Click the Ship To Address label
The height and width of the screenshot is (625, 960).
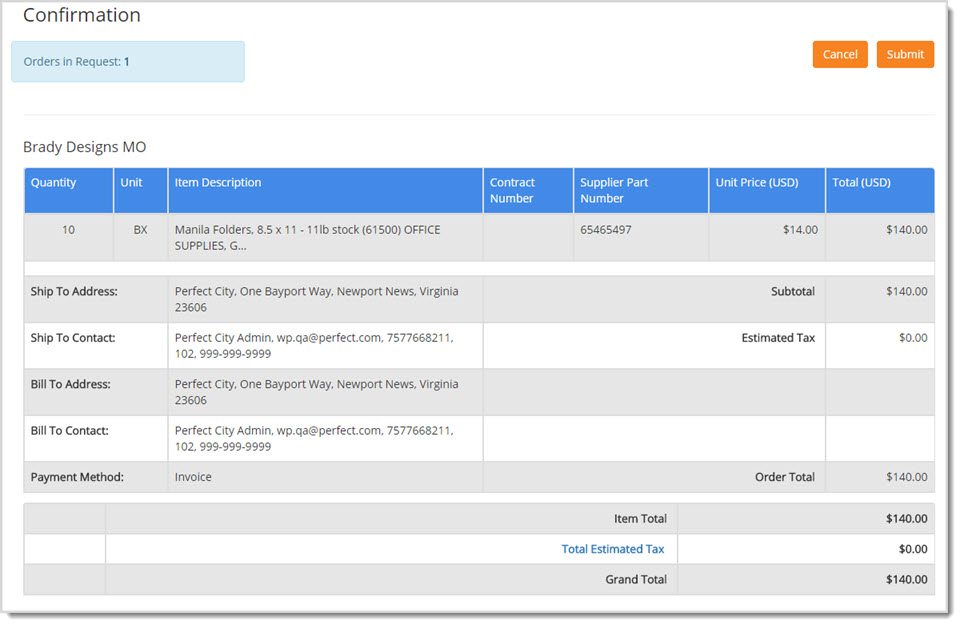74,291
